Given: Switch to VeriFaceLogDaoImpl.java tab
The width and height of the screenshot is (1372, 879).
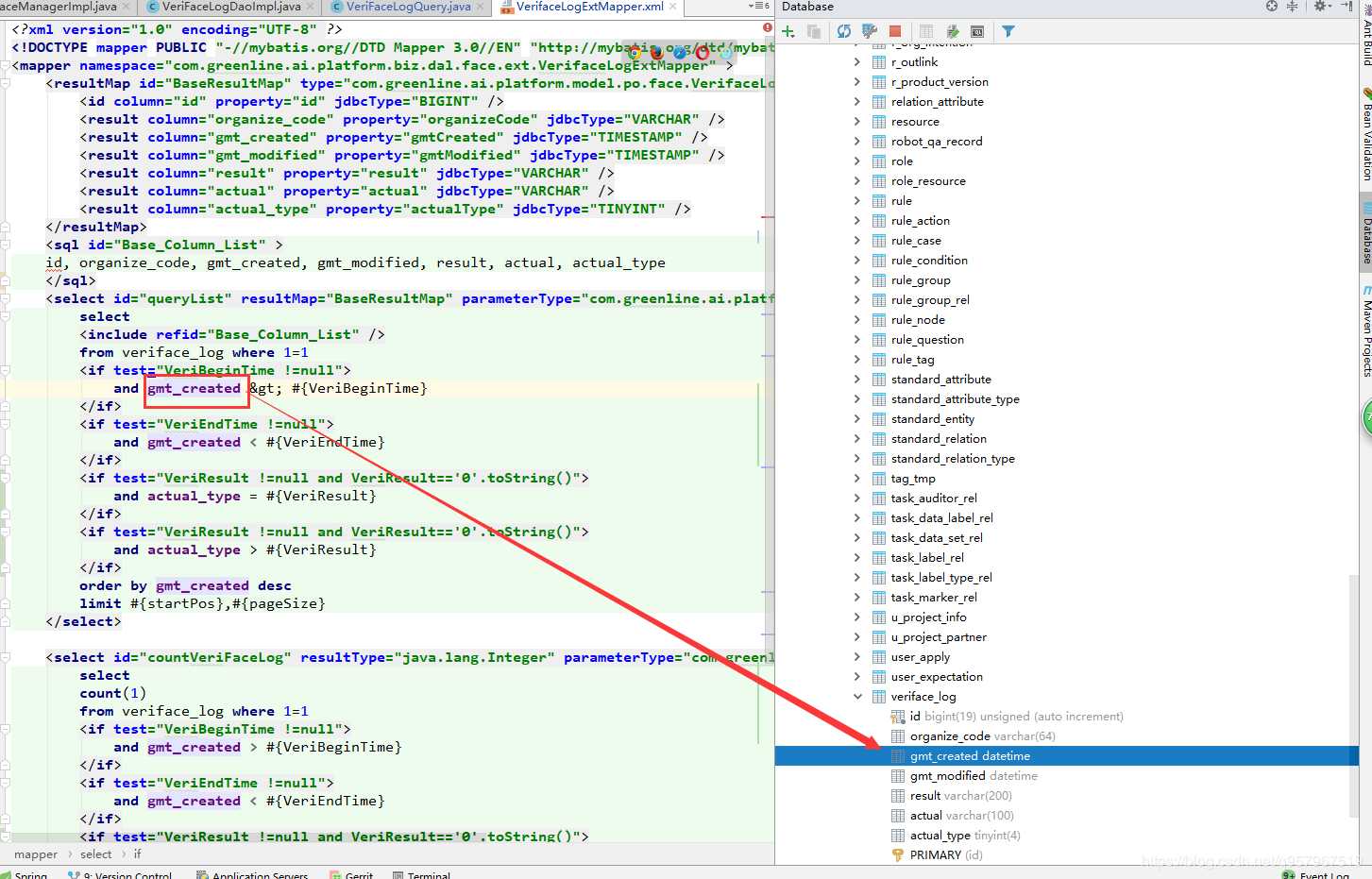Looking at the screenshot, I should pos(231,7).
